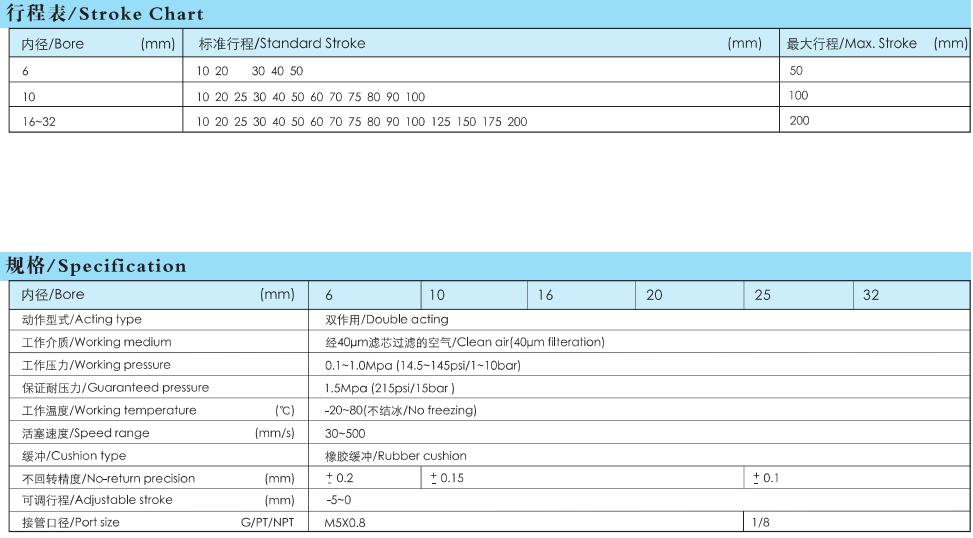Select the 30~500 speed range value
Screen dimensions: 973x538
coord(345,434)
